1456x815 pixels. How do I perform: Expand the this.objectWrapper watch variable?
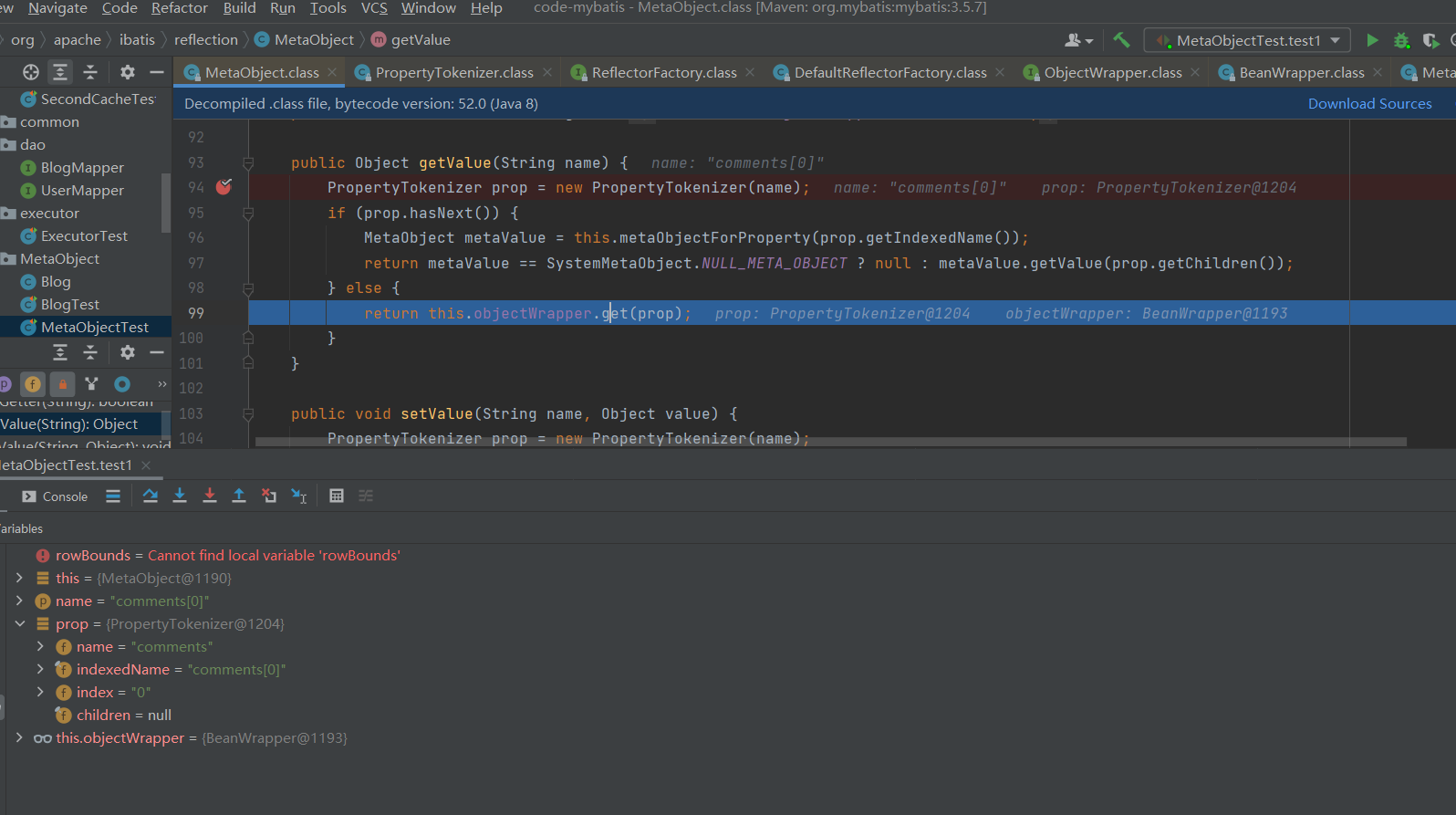19,737
